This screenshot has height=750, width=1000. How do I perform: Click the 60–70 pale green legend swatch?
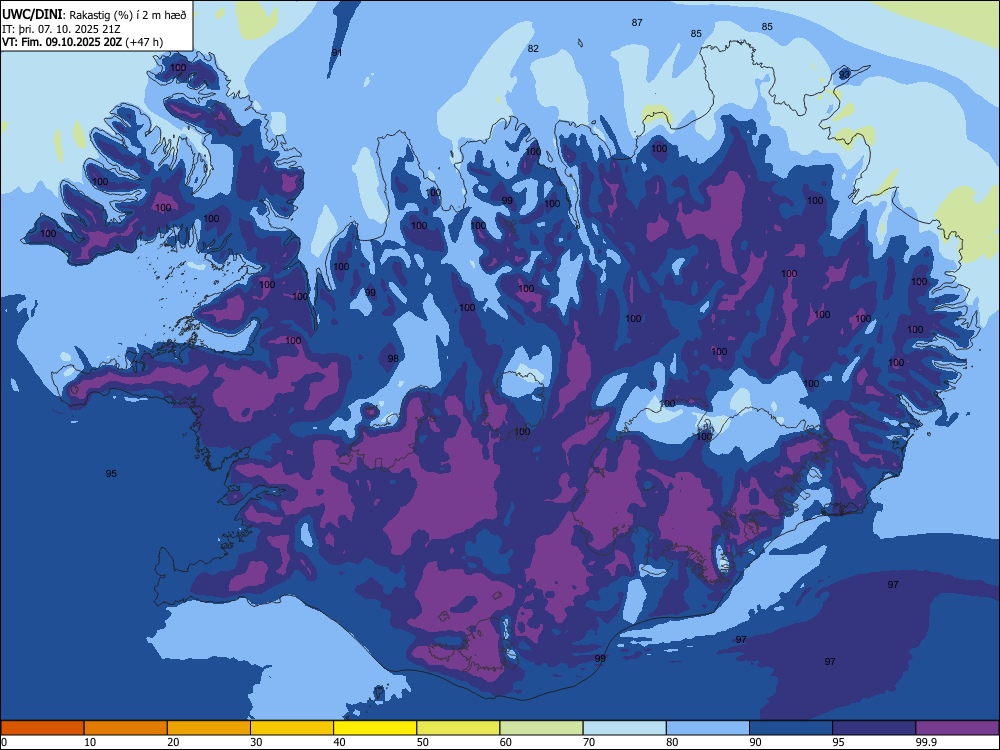click(x=541, y=728)
